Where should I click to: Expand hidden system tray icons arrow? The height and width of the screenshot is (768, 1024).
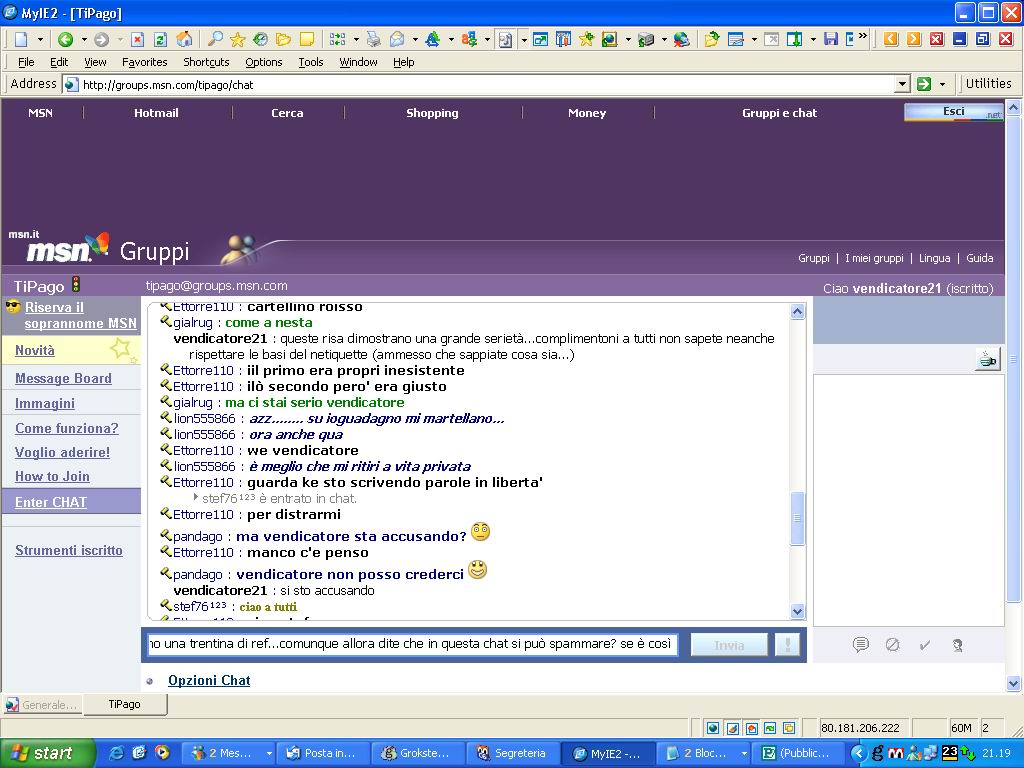point(858,753)
